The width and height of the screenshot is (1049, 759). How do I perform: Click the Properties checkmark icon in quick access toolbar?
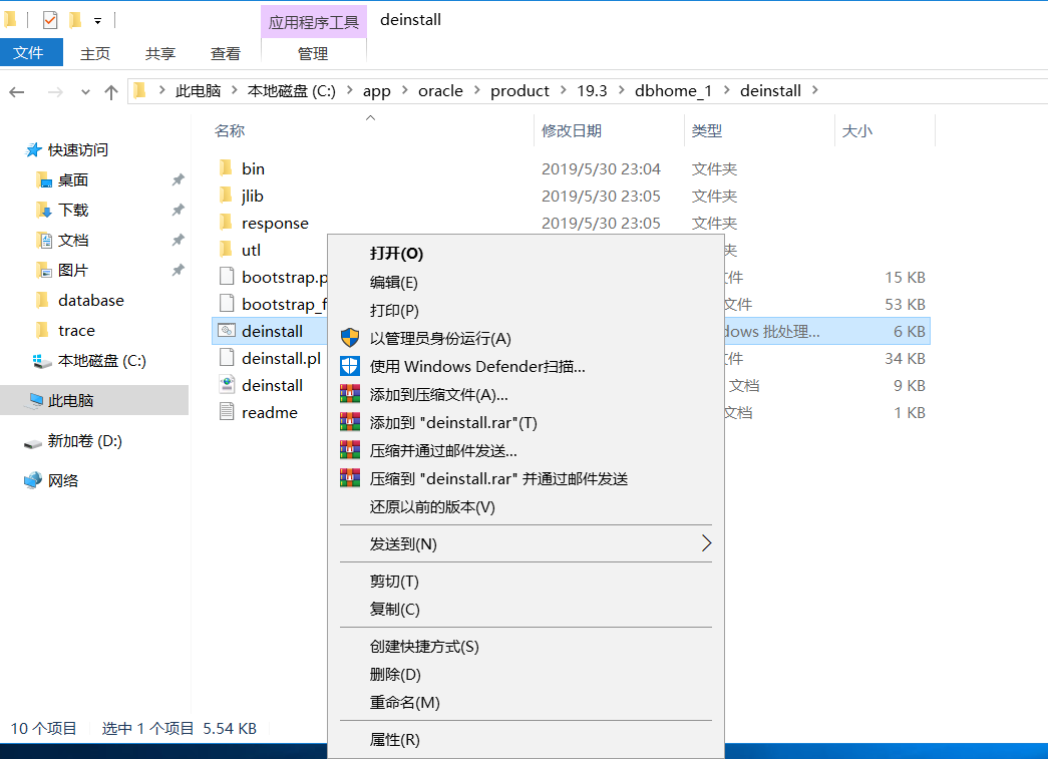[50, 21]
